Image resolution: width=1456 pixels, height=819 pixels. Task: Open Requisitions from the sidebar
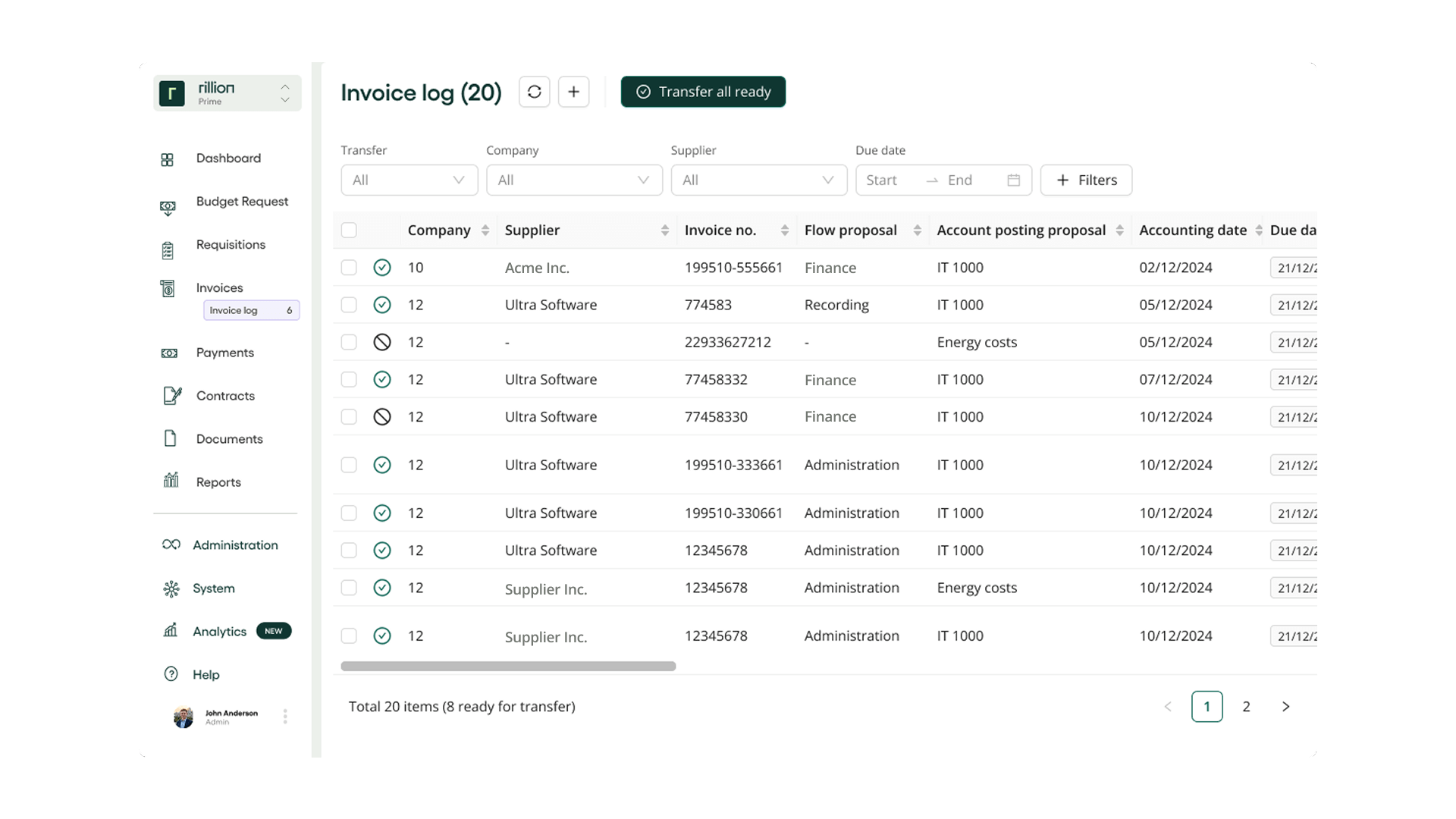click(231, 244)
